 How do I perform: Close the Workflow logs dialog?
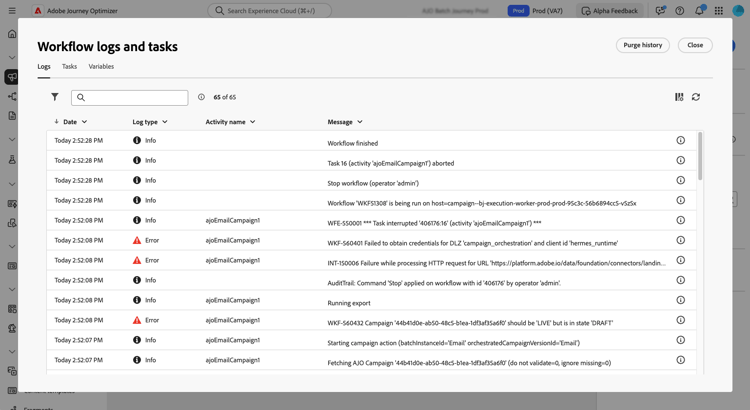coord(695,45)
